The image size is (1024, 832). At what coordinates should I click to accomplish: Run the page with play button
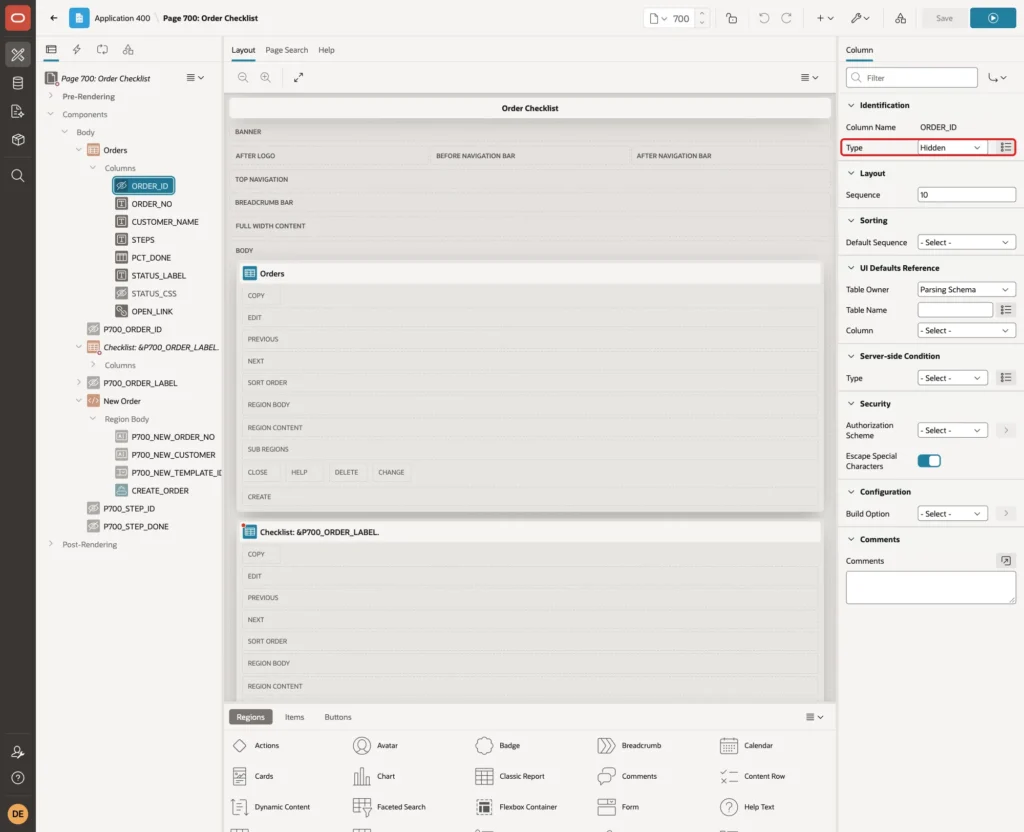pyautogui.click(x=993, y=18)
